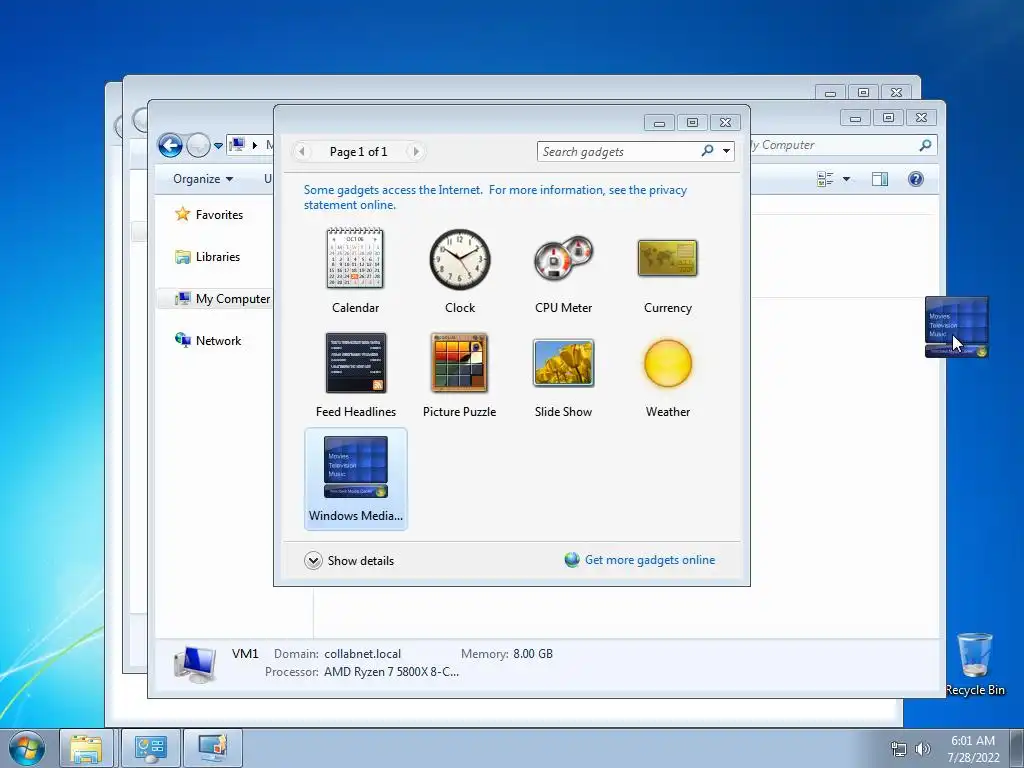Viewport: 1024px width, 768px height.
Task: Open the view options dropdown arrow
Action: (846, 179)
